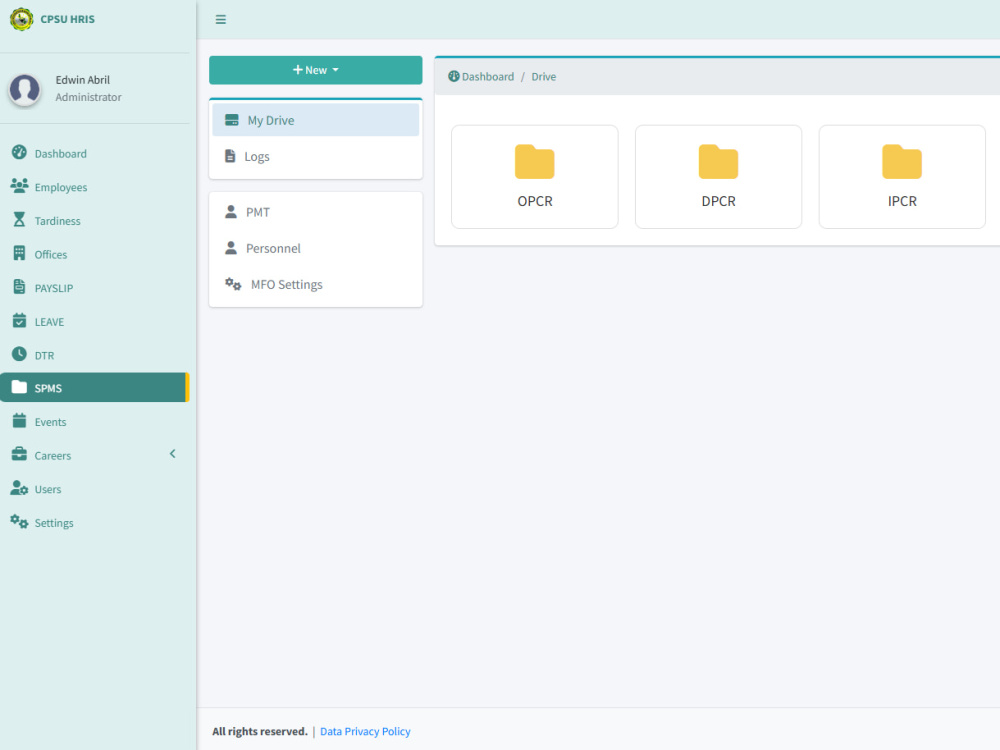Click the DPCR folder label

coord(718,202)
